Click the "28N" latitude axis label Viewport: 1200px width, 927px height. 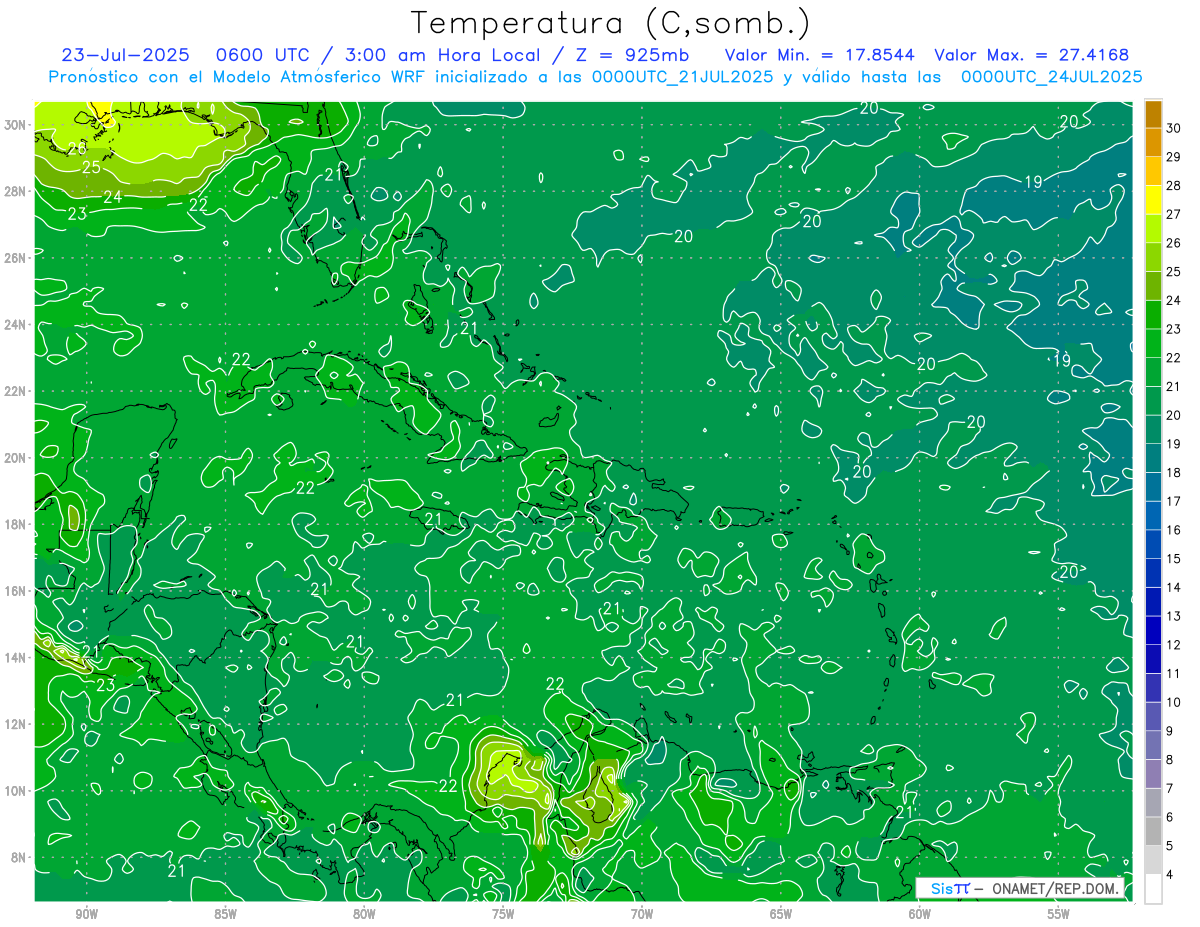17,191
